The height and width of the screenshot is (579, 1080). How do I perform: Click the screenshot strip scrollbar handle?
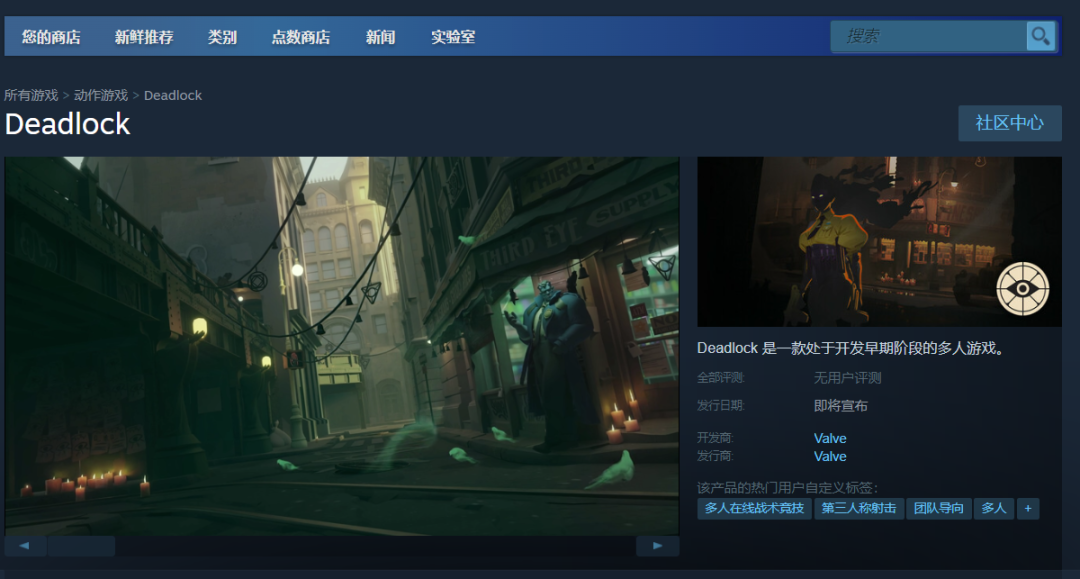[x=81, y=546]
